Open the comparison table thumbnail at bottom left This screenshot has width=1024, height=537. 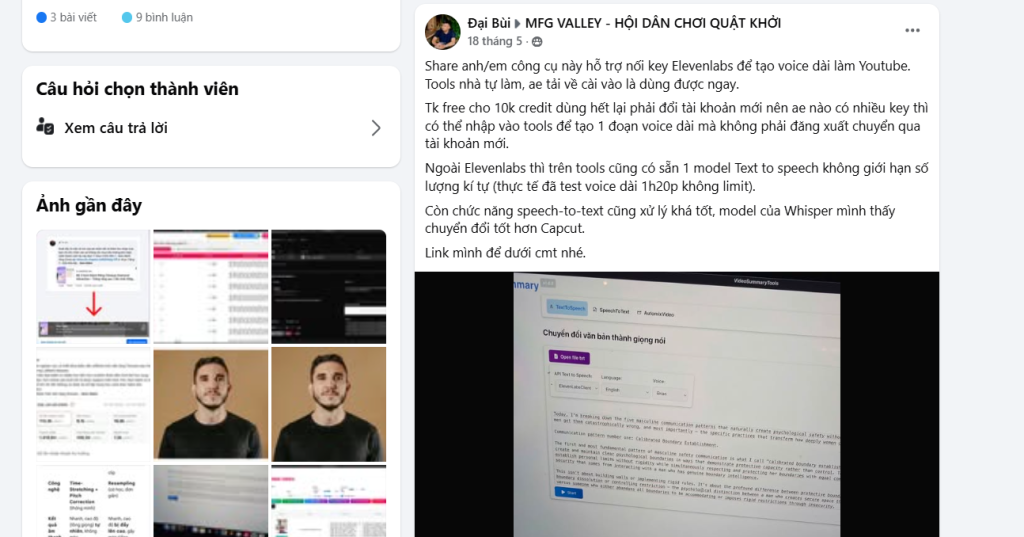93,501
